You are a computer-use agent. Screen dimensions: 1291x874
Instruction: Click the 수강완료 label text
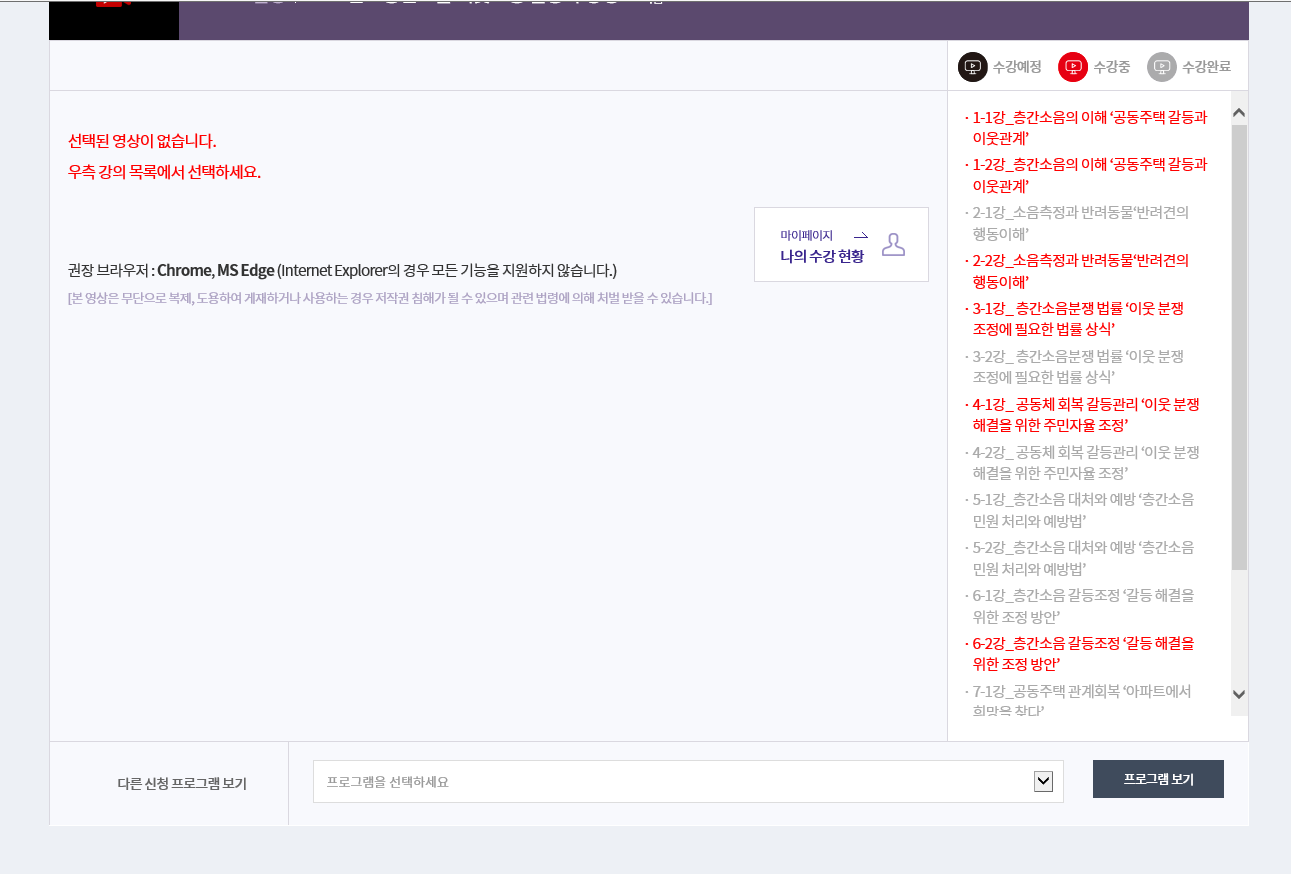tap(1206, 68)
